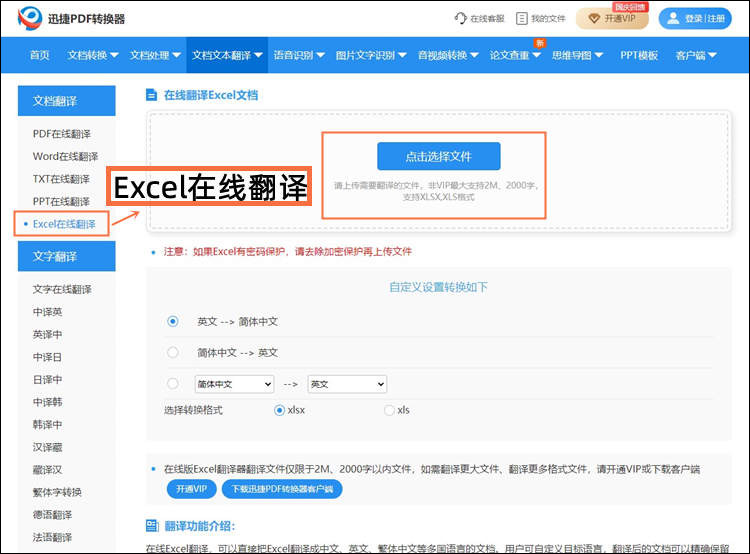750x554 pixels.
Task: Expand 文档转换 menu
Action: [93, 55]
